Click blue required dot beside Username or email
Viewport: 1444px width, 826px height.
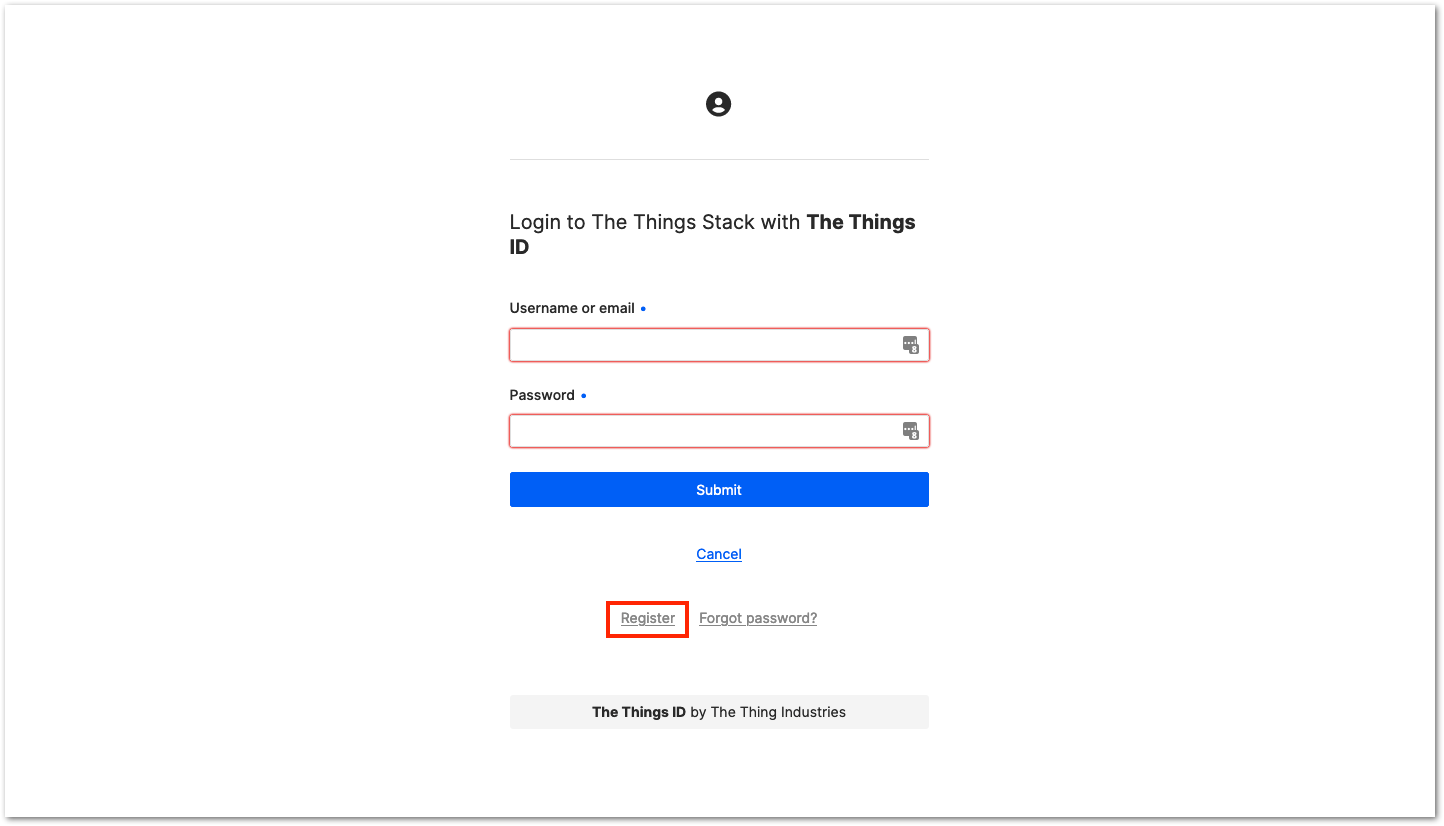(x=643, y=309)
